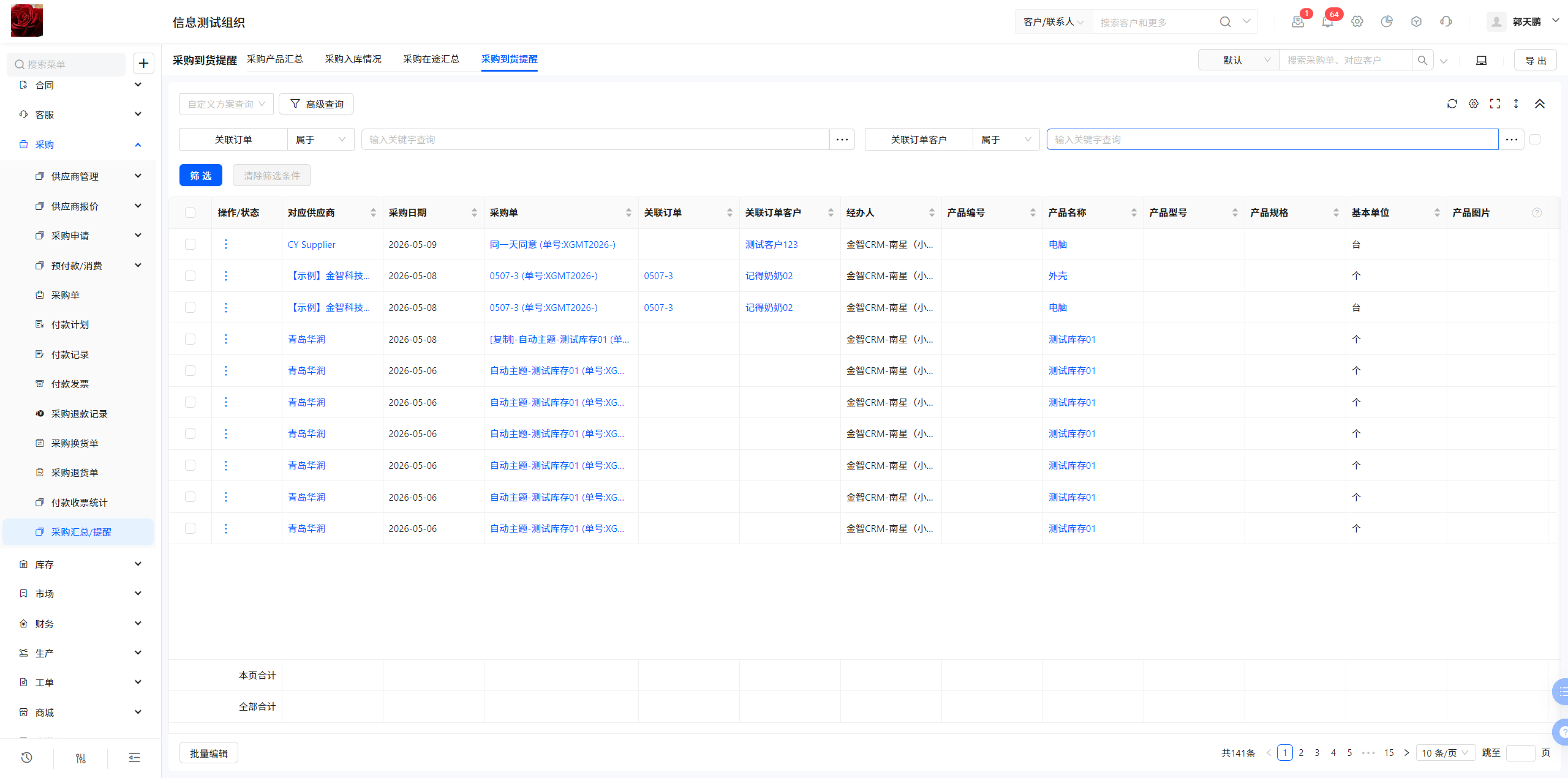This screenshot has height=778, width=1568.
Task: Check the CY Supplier row checkbox
Action: [x=190, y=244]
